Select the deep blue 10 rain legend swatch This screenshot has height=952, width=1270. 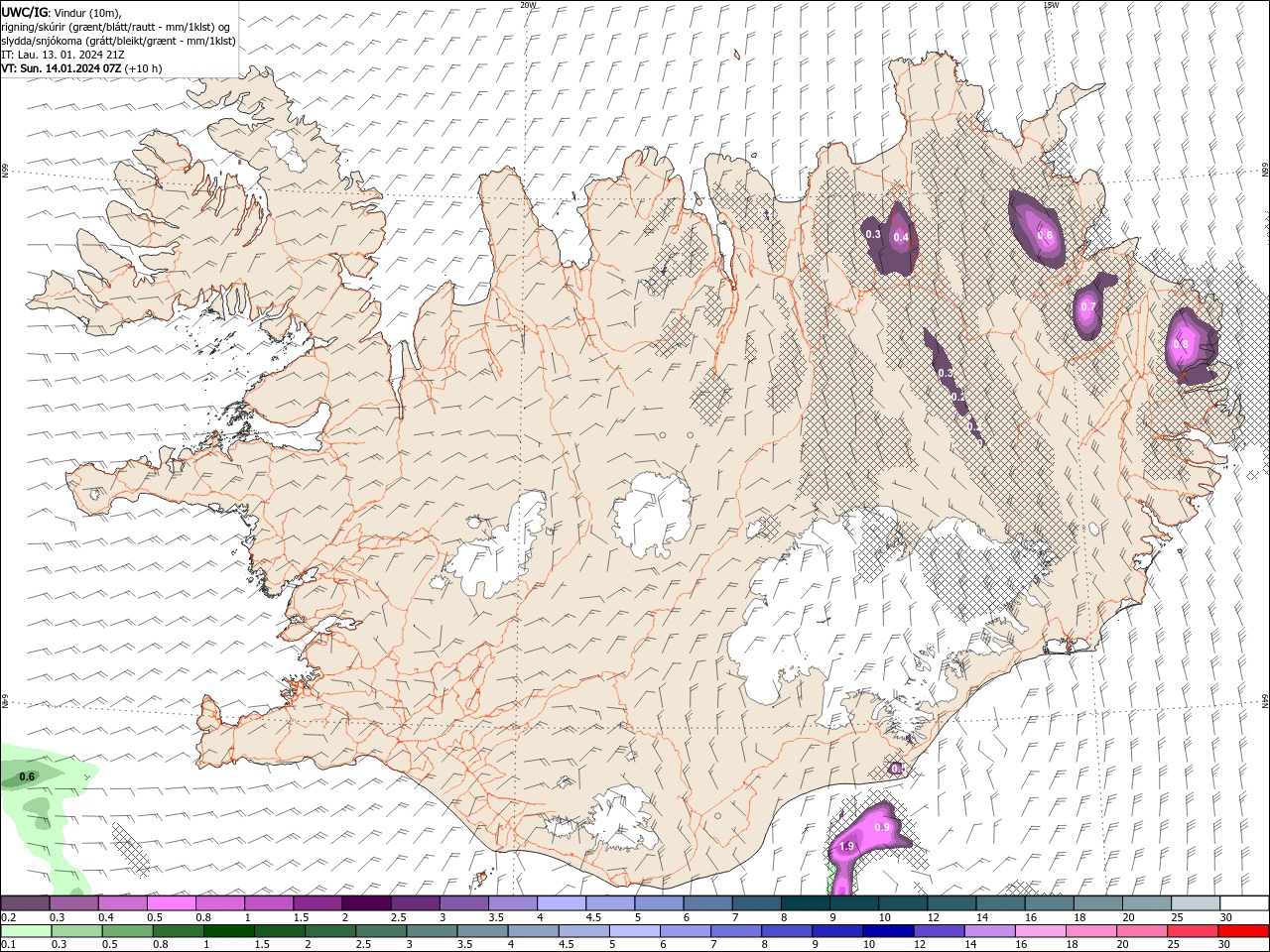tap(888, 931)
